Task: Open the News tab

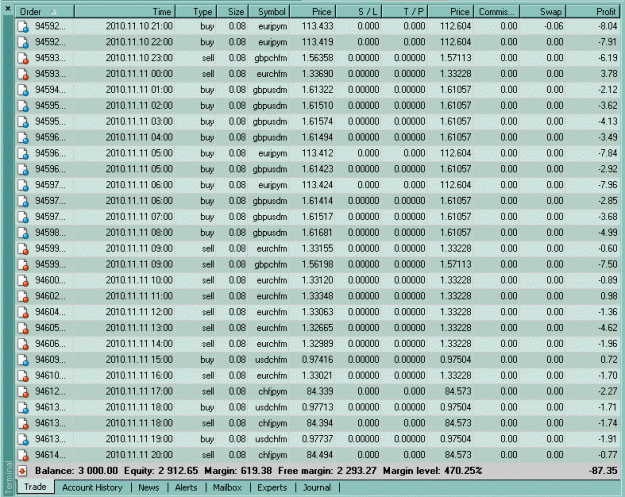Action: tap(149, 487)
